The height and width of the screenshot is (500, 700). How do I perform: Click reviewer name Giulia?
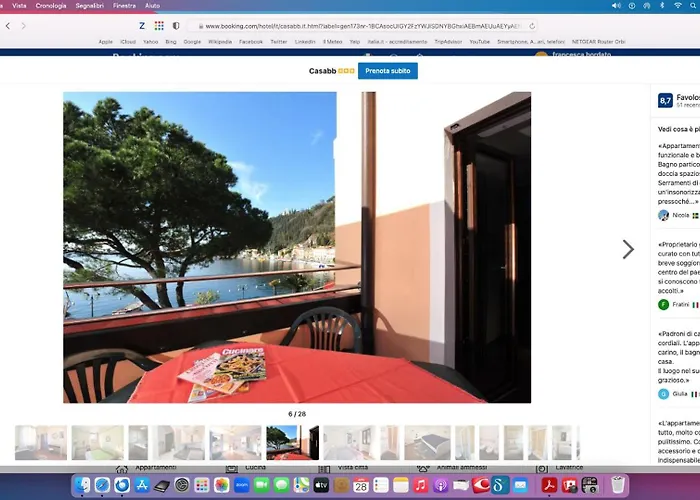pos(680,394)
